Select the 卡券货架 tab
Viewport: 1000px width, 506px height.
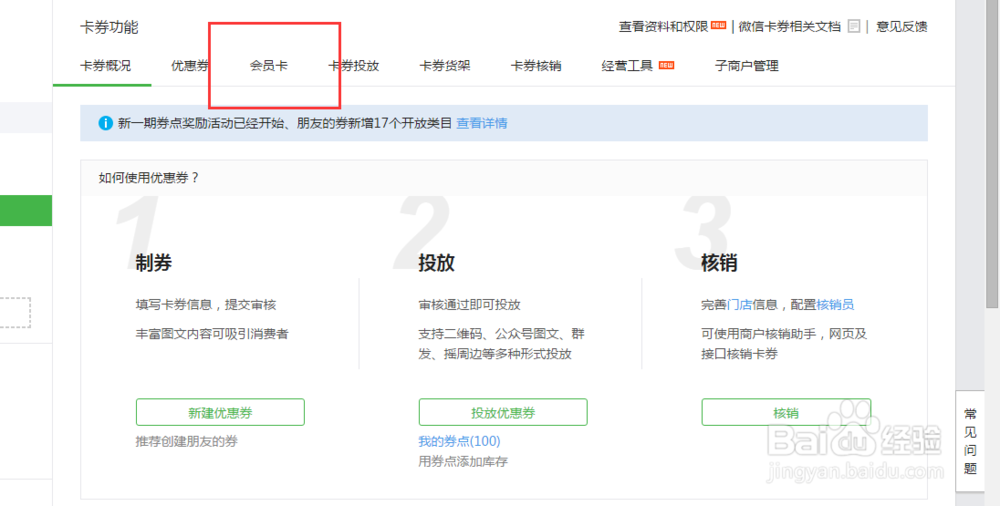point(445,66)
